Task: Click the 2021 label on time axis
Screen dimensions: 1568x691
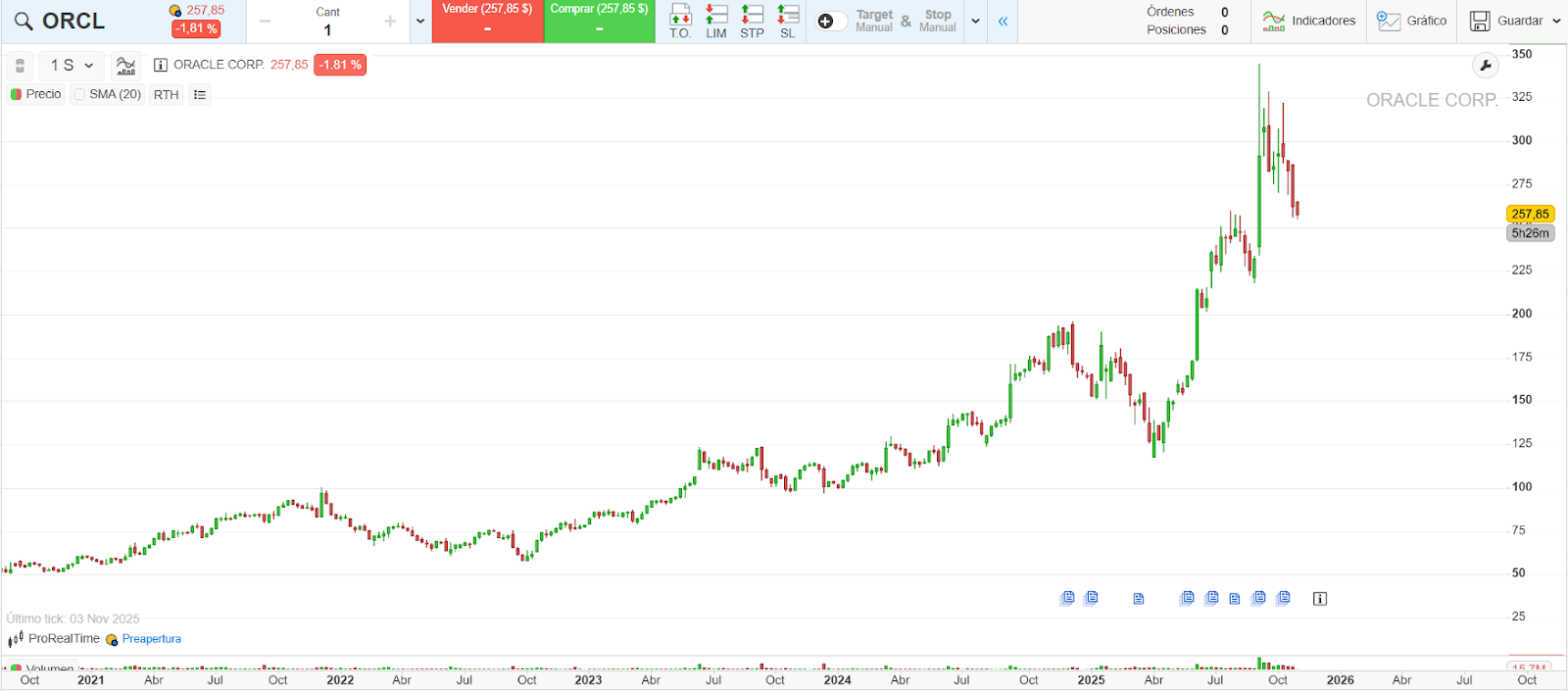Action: tap(91, 680)
